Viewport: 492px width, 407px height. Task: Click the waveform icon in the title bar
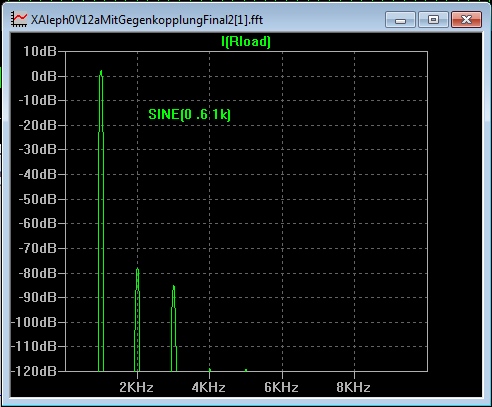(x=19, y=19)
